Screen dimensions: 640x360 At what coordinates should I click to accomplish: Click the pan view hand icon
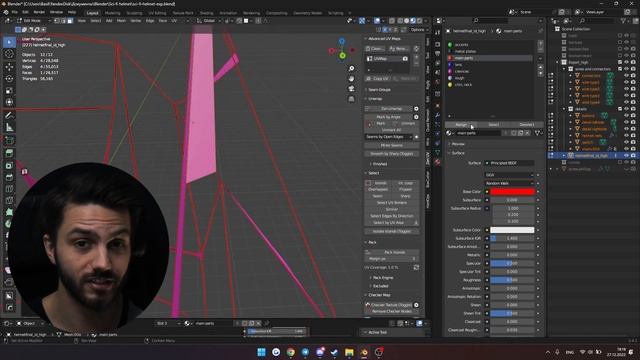[351, 78]
